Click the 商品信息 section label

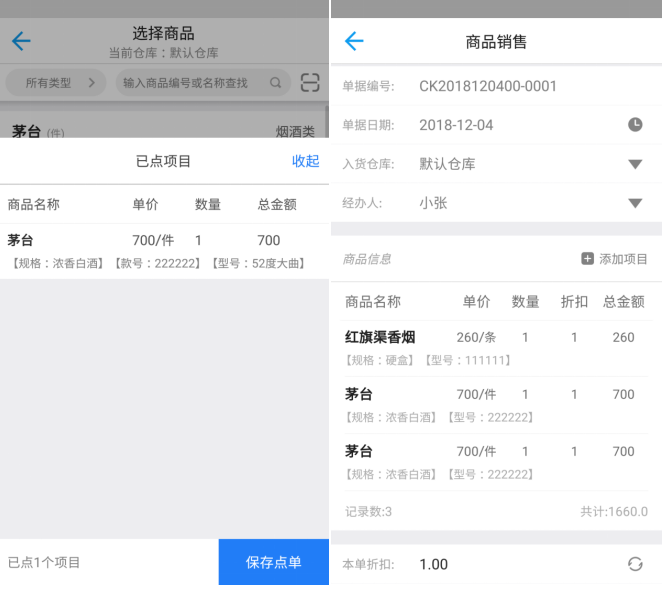tap(367, 259)
